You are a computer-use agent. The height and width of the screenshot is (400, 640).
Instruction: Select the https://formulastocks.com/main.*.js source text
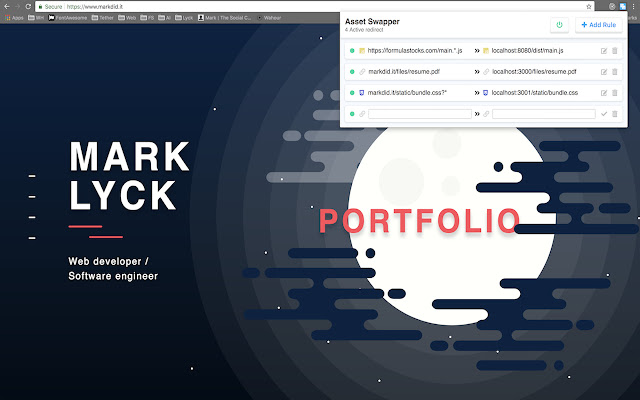point(415,51)
